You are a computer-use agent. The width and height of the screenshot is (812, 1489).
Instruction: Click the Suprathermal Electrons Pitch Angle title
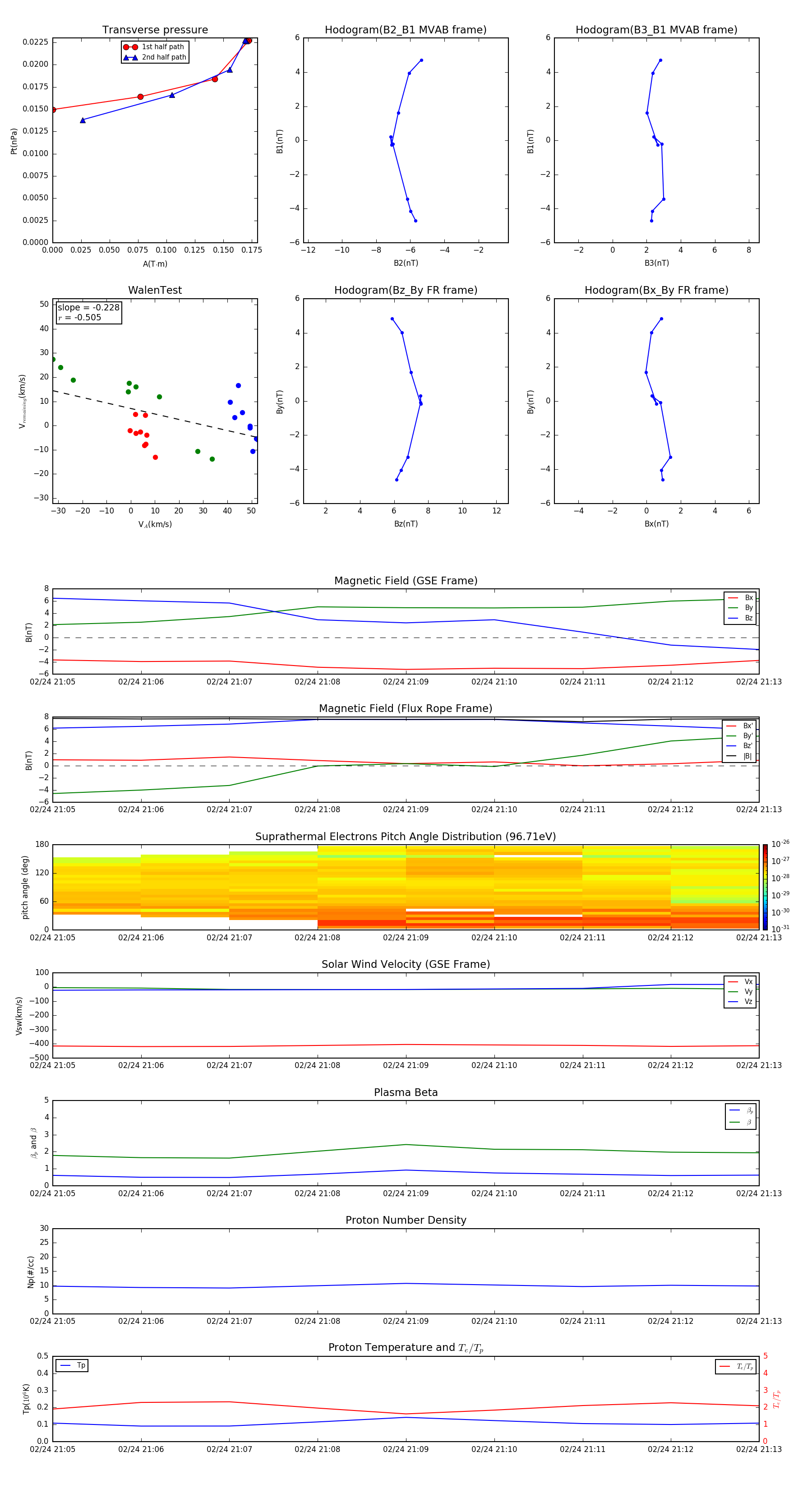click(x=406, y=837)
